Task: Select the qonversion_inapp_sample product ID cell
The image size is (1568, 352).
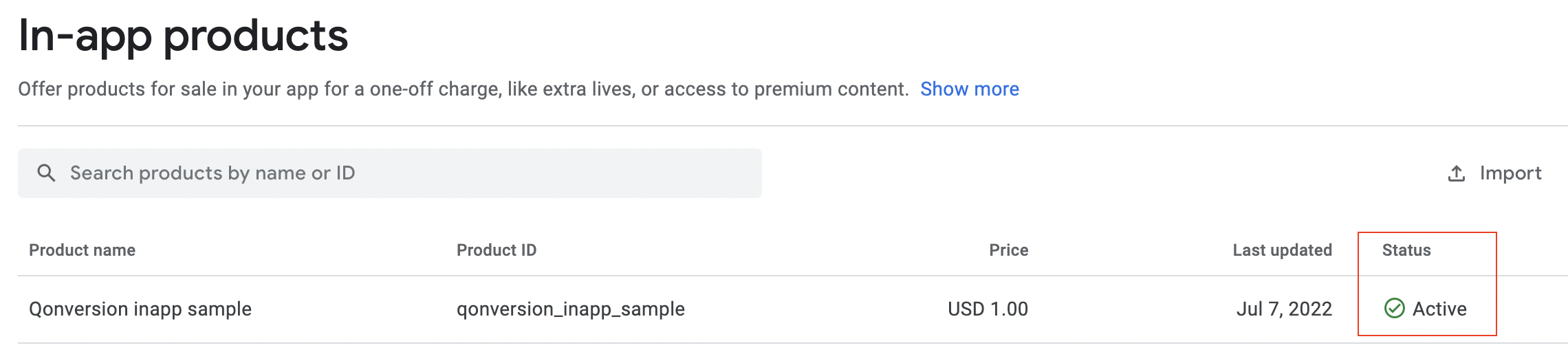Action: pyautogui.click(x=570, y=309)
